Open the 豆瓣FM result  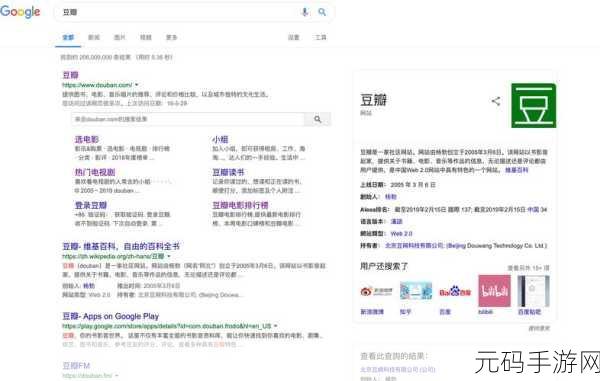[x=76, y=366]
